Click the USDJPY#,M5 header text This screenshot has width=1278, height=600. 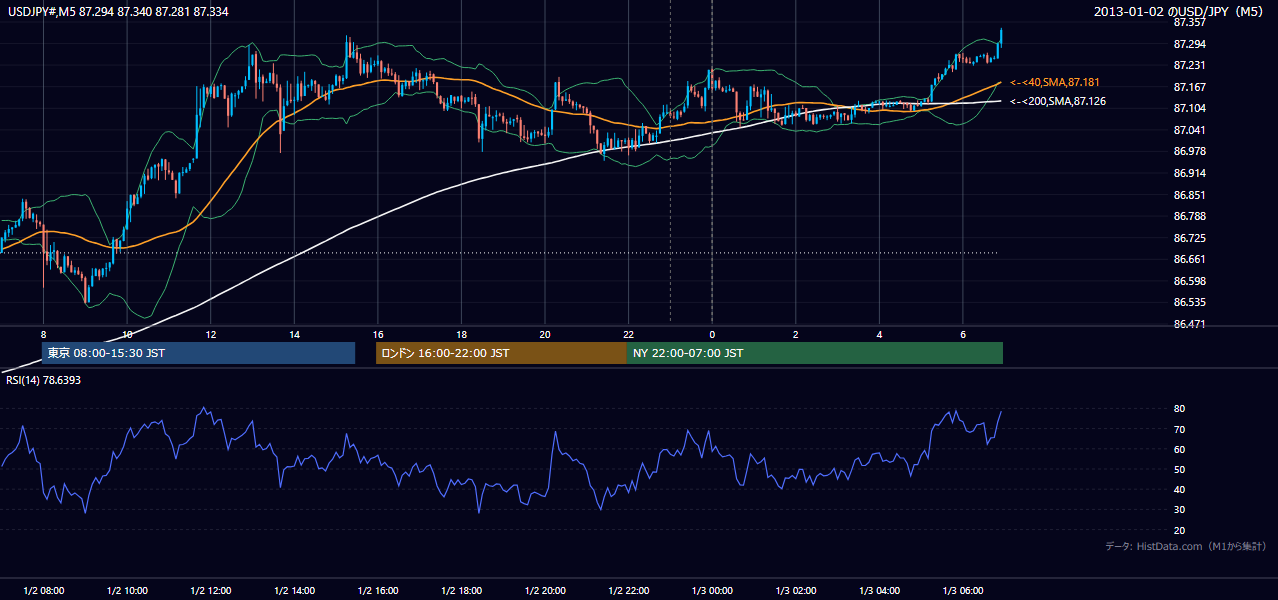[x=117, y=10]
